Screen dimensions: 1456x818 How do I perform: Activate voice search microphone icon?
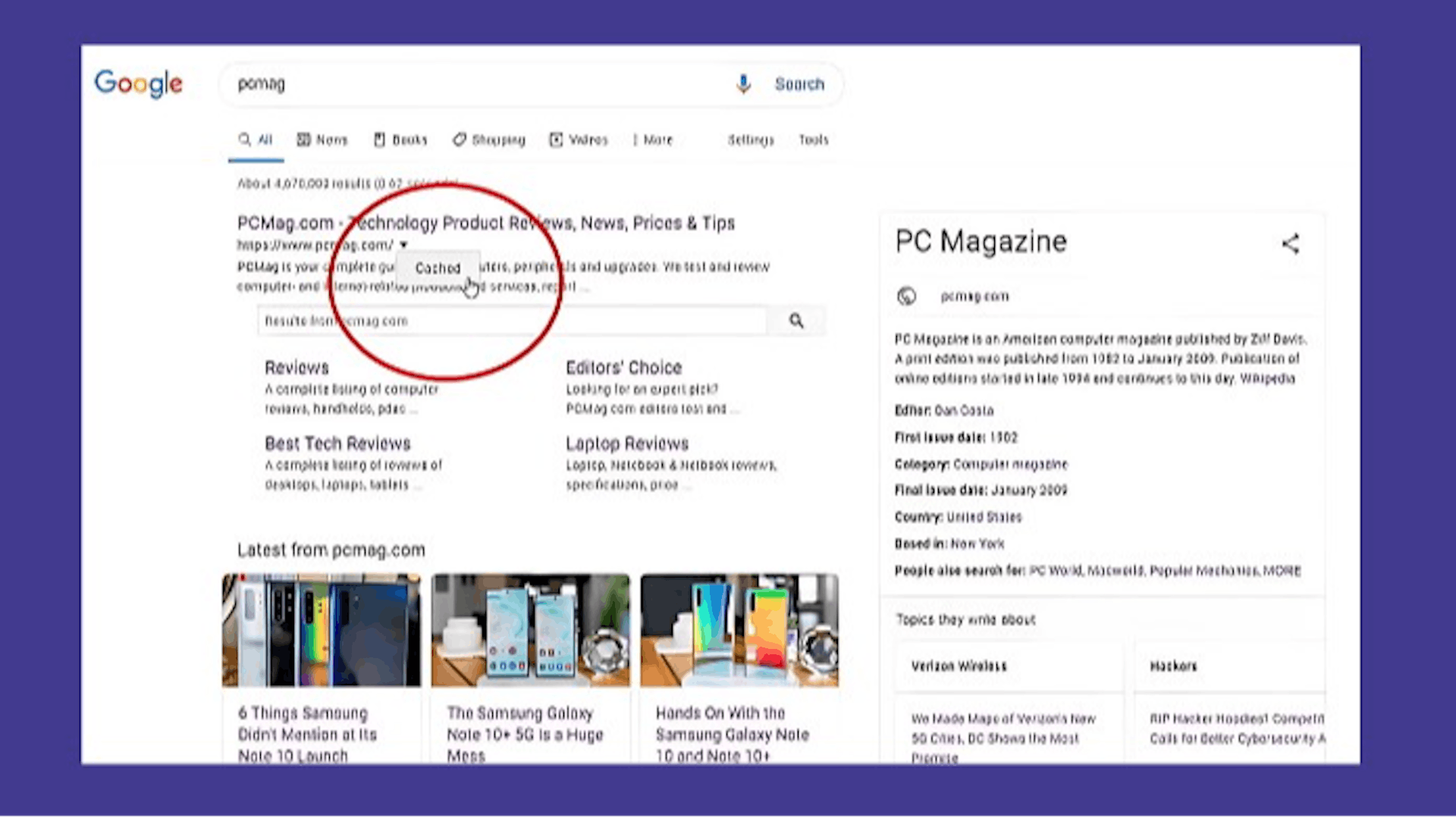pyautogui.click(x=744, y=84)
